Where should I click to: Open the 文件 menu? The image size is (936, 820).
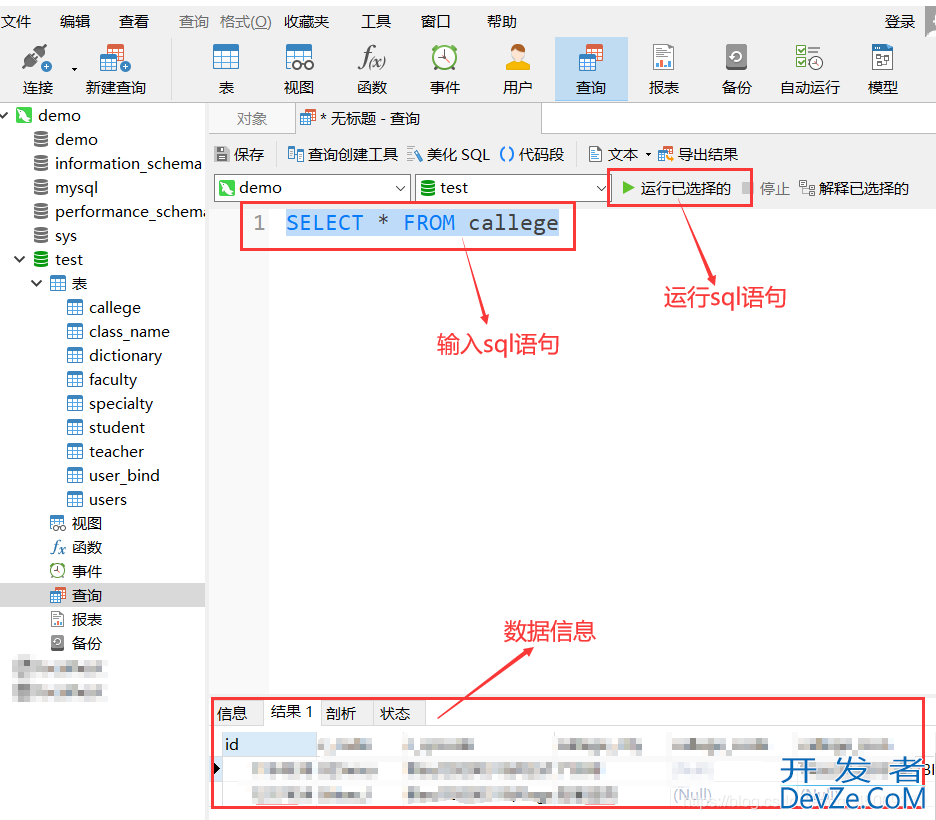(16, 22)
